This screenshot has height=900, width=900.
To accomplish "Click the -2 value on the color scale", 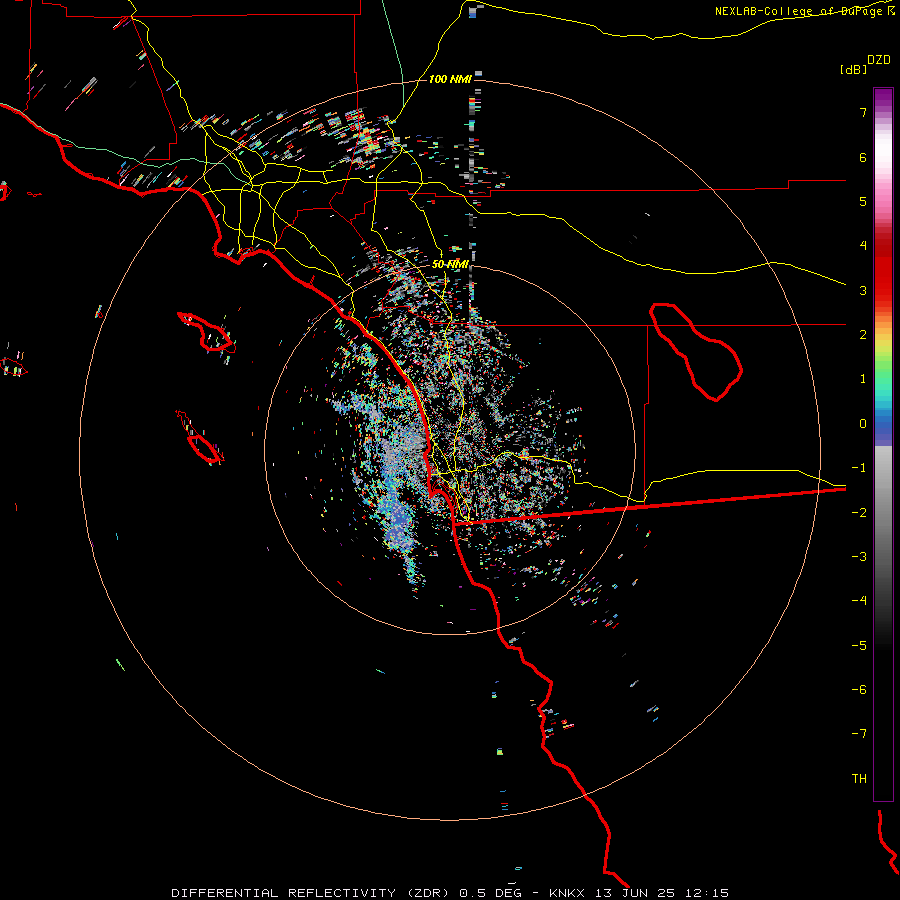I will click(x=859, y=513).
